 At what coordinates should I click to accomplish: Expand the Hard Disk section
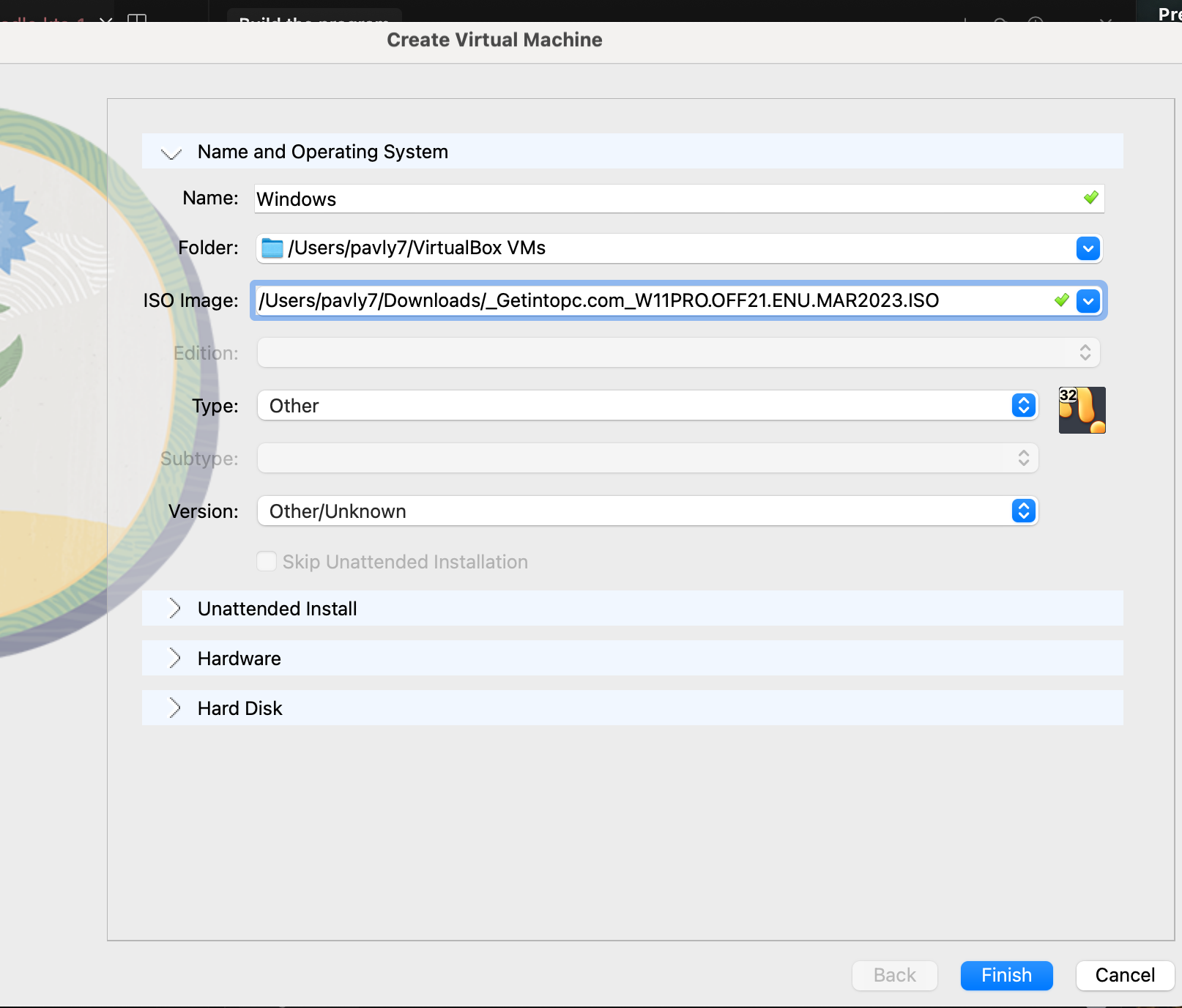174,708
